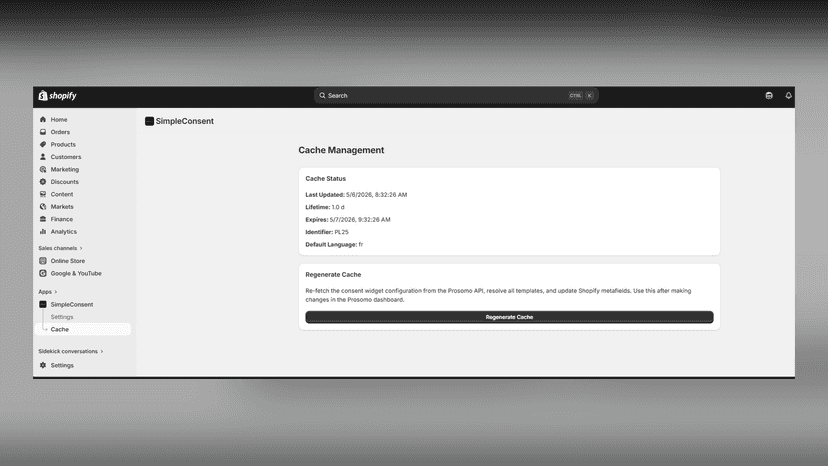The width and height of the screenshot is (828, 466).
Task: Click the Identifier value line
Action: (327, 232)
